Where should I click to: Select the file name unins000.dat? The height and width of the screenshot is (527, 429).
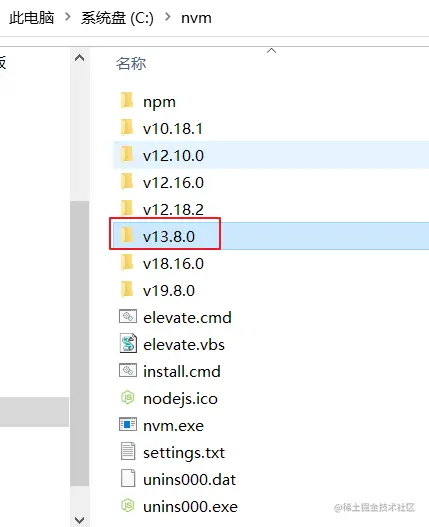click(x=189, y=480)
